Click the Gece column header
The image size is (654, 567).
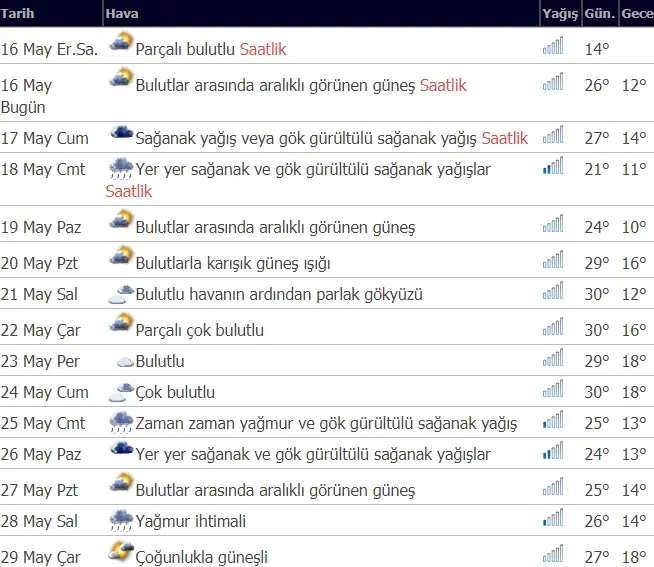pyautogui.click(x=637, y=13)
